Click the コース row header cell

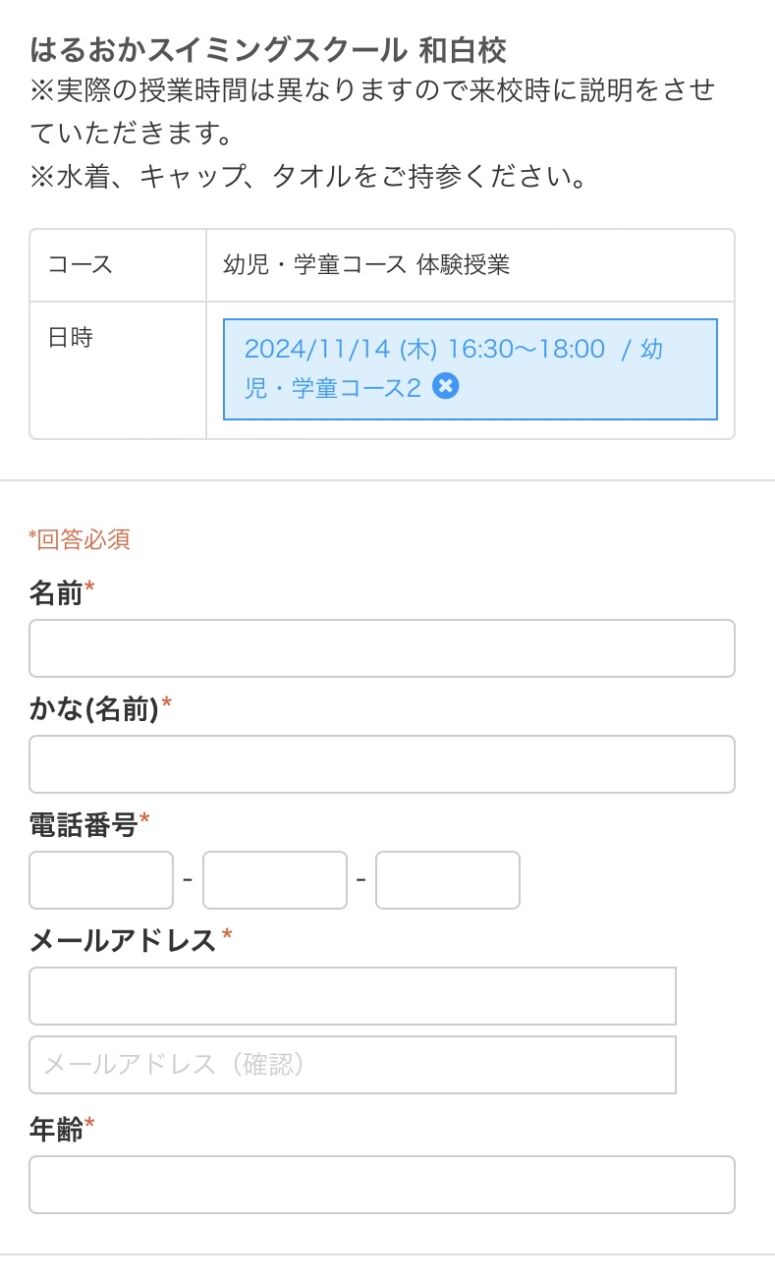[x=118, y=265]
